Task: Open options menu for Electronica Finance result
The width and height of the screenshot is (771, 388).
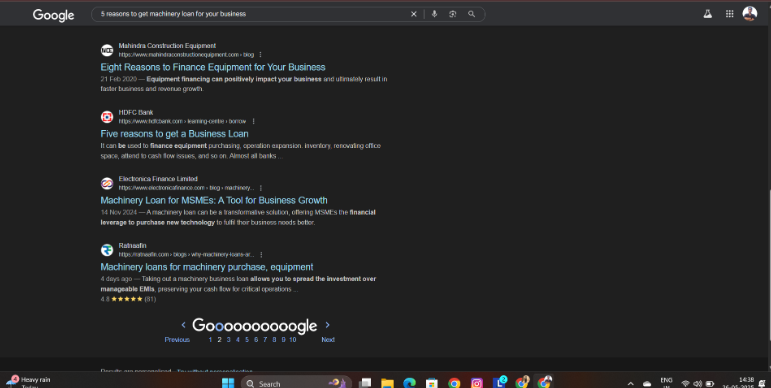Action: click(x=261, y=188)
